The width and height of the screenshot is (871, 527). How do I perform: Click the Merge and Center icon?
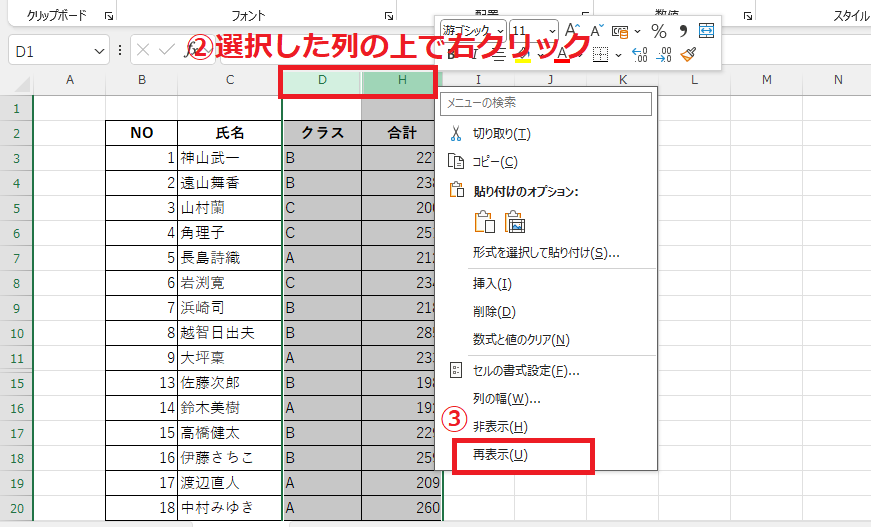pos(707,30)
